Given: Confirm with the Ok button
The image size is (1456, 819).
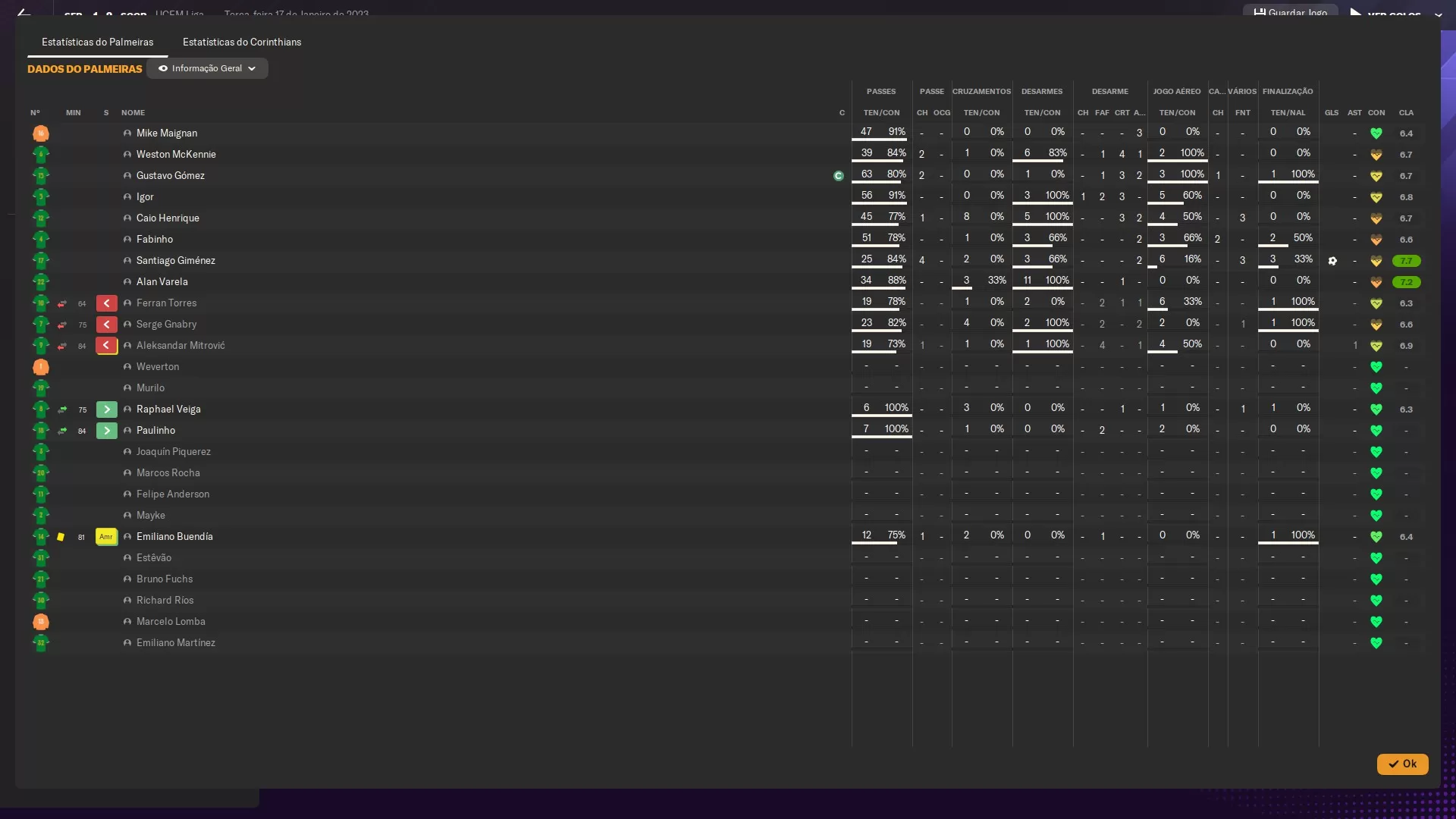Looking at the screenshot, I should [1402, 764].
